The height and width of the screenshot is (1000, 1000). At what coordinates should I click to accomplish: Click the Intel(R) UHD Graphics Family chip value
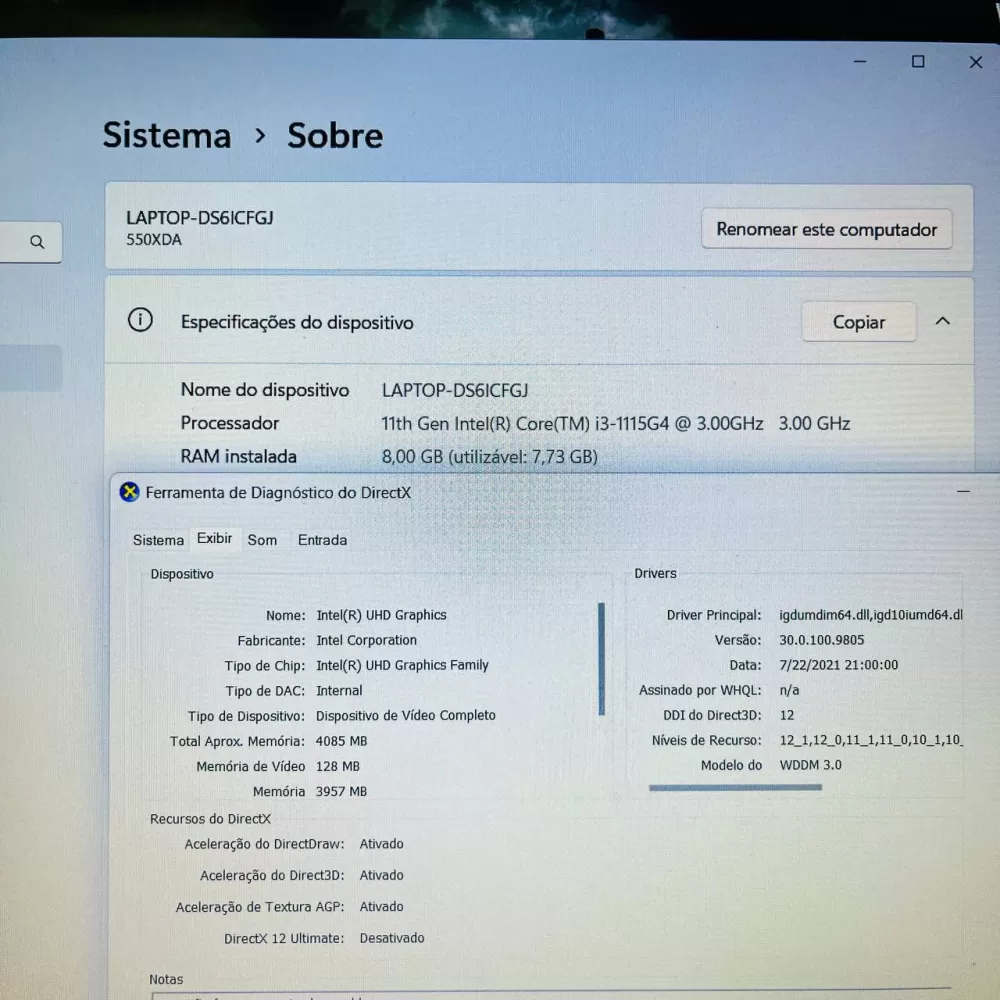tap(402, 665)
